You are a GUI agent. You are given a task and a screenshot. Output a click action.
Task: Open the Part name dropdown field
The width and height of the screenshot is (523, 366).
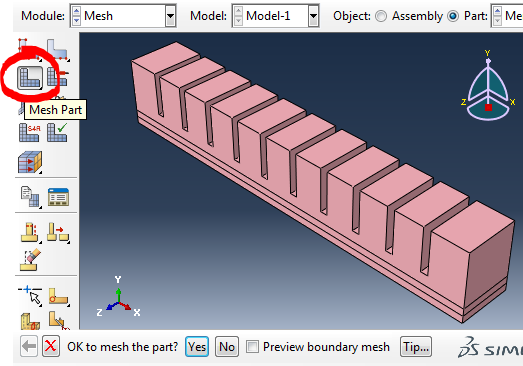pos(507,16)
